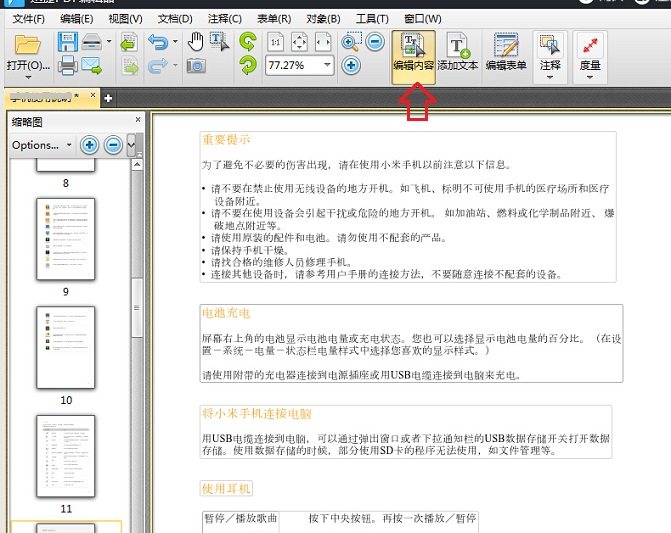Open a file with the folder icon

click(x=27, y=45)
